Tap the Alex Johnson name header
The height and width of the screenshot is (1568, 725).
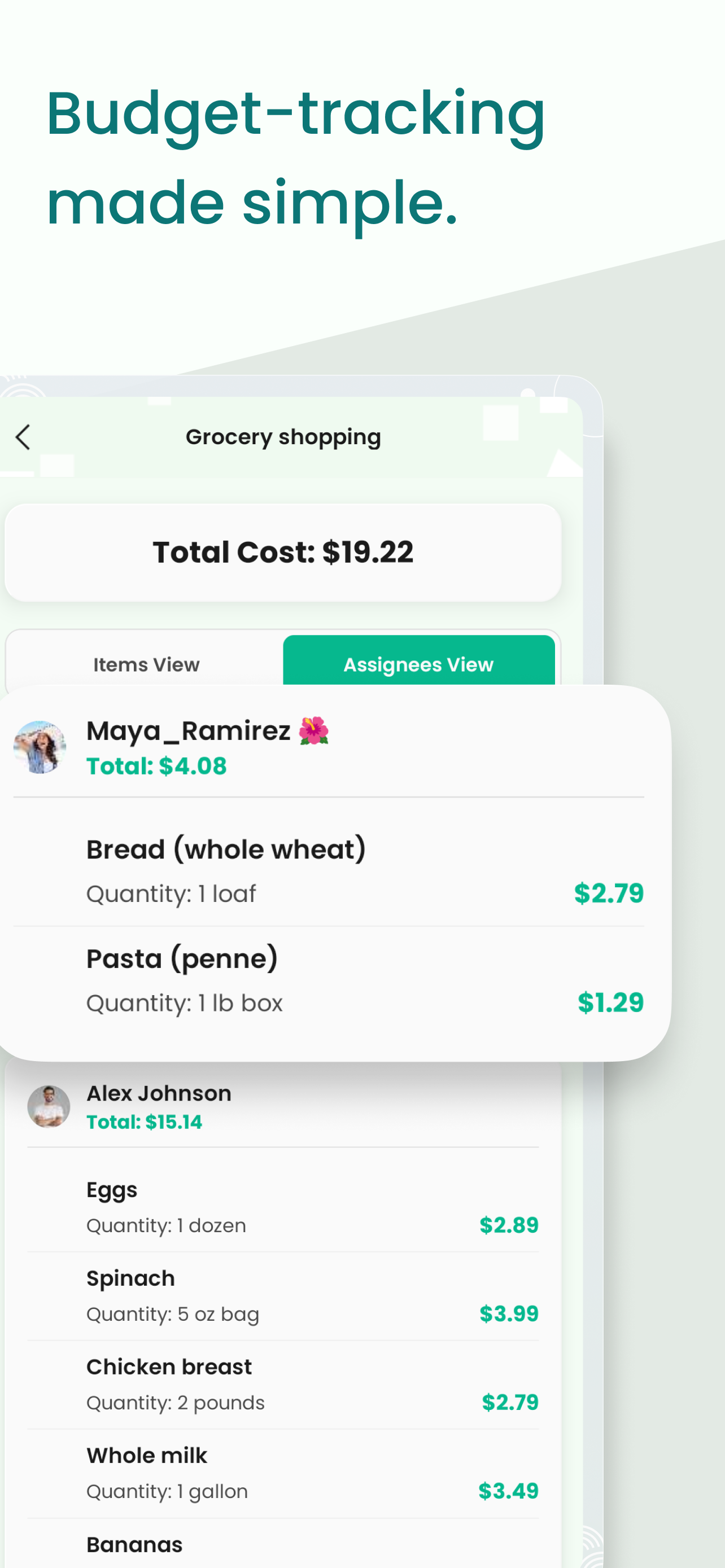point(159,1093)
